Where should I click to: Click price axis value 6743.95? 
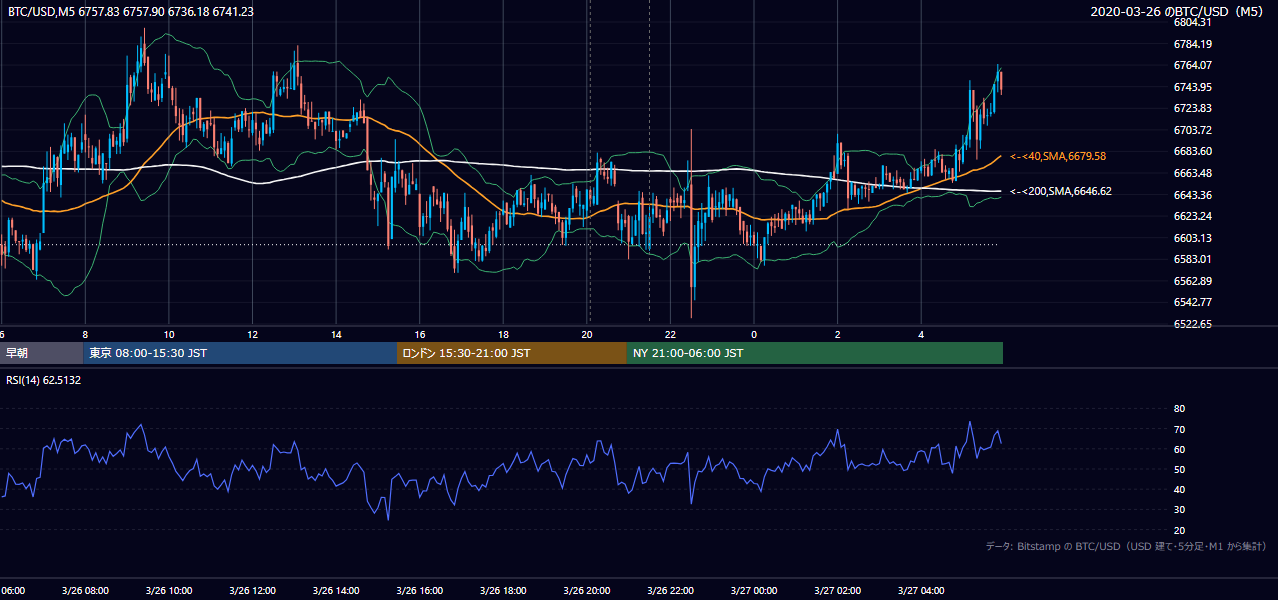pyautogui.click(x=1193, y=87)
